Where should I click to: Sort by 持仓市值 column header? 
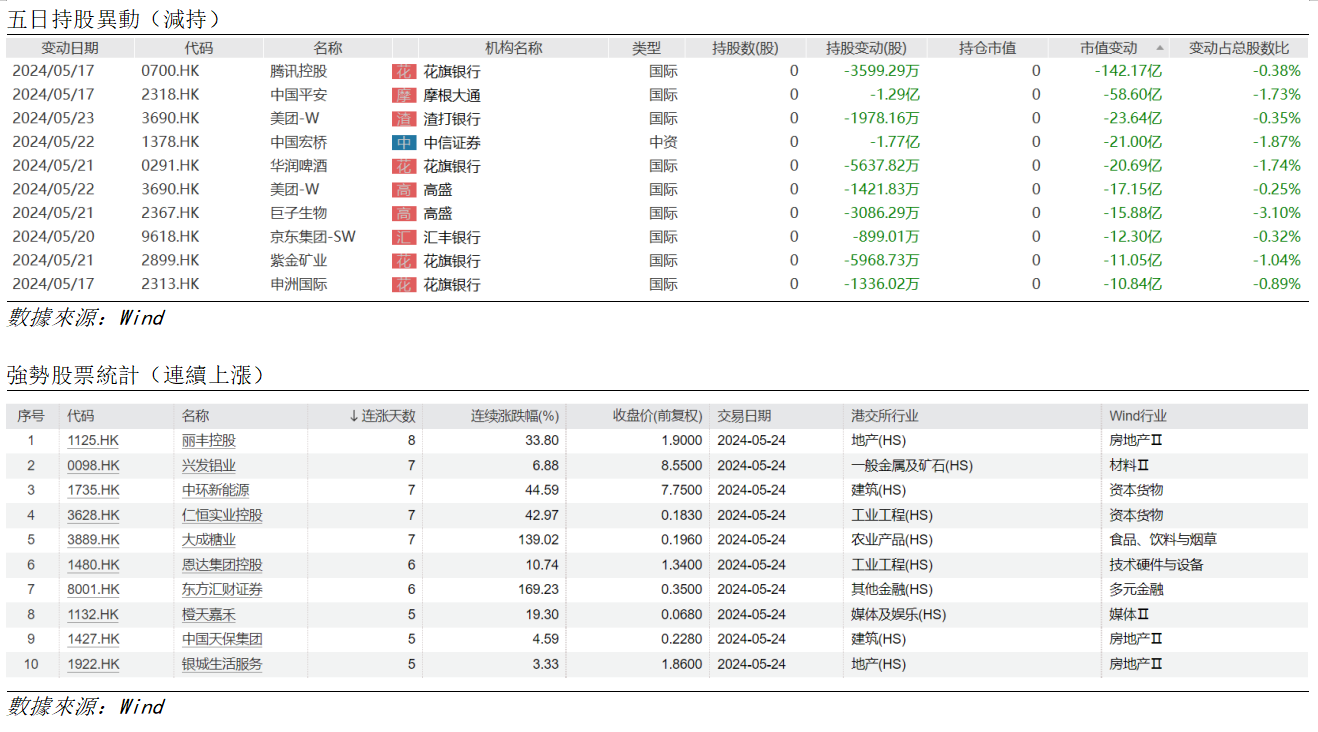[x=987, y=48]
